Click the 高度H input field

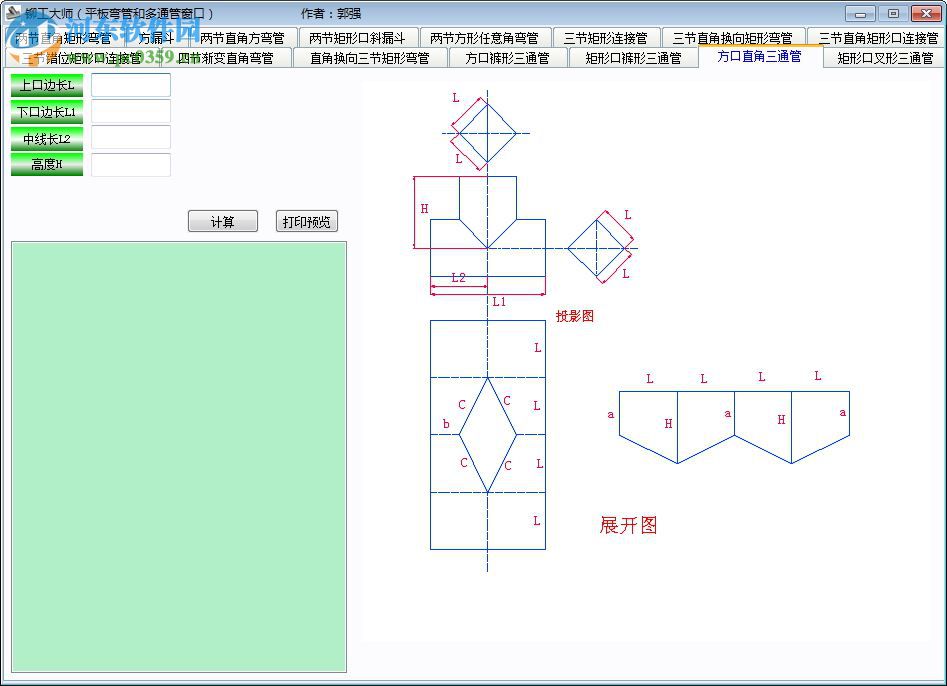131,165
